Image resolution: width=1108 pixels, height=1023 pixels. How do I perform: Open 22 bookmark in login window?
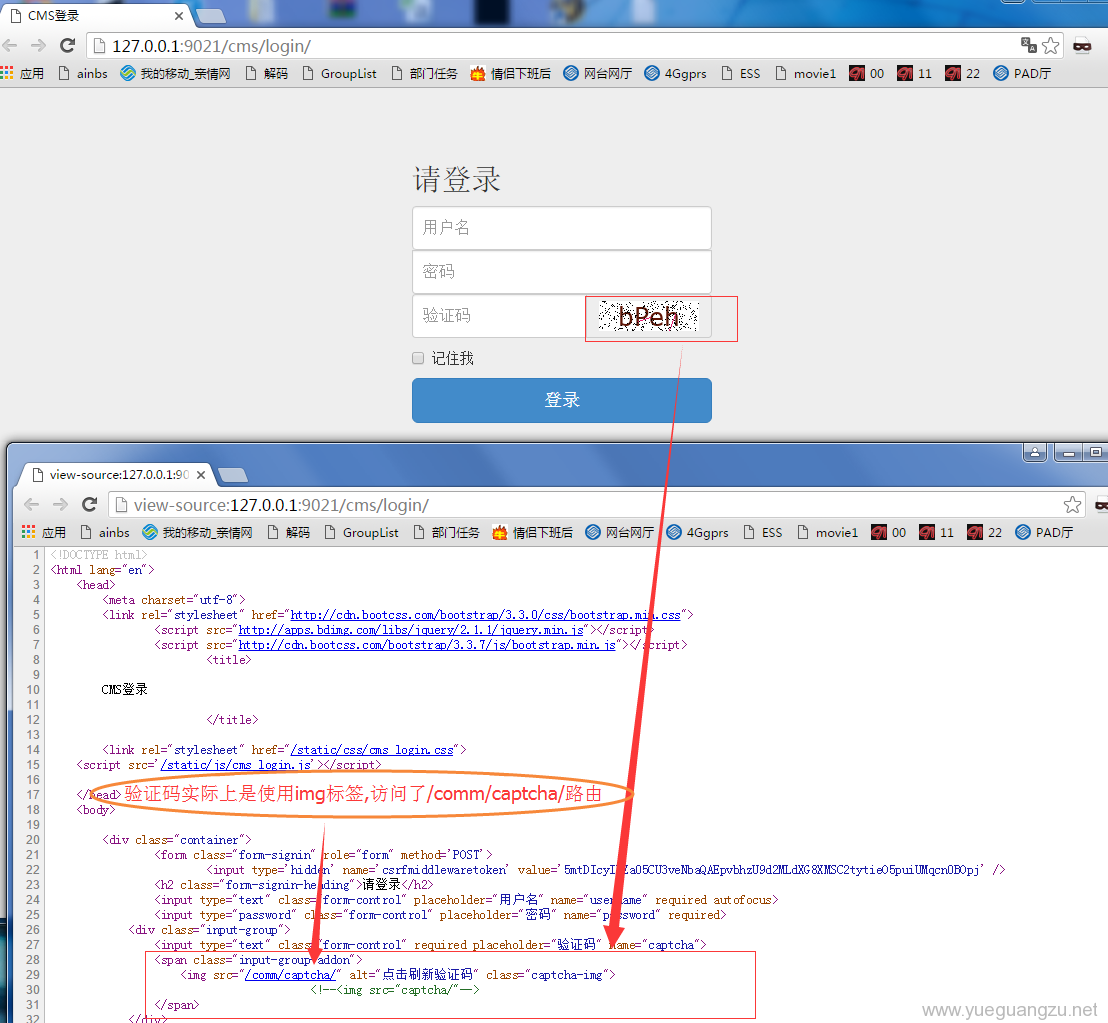962,73
